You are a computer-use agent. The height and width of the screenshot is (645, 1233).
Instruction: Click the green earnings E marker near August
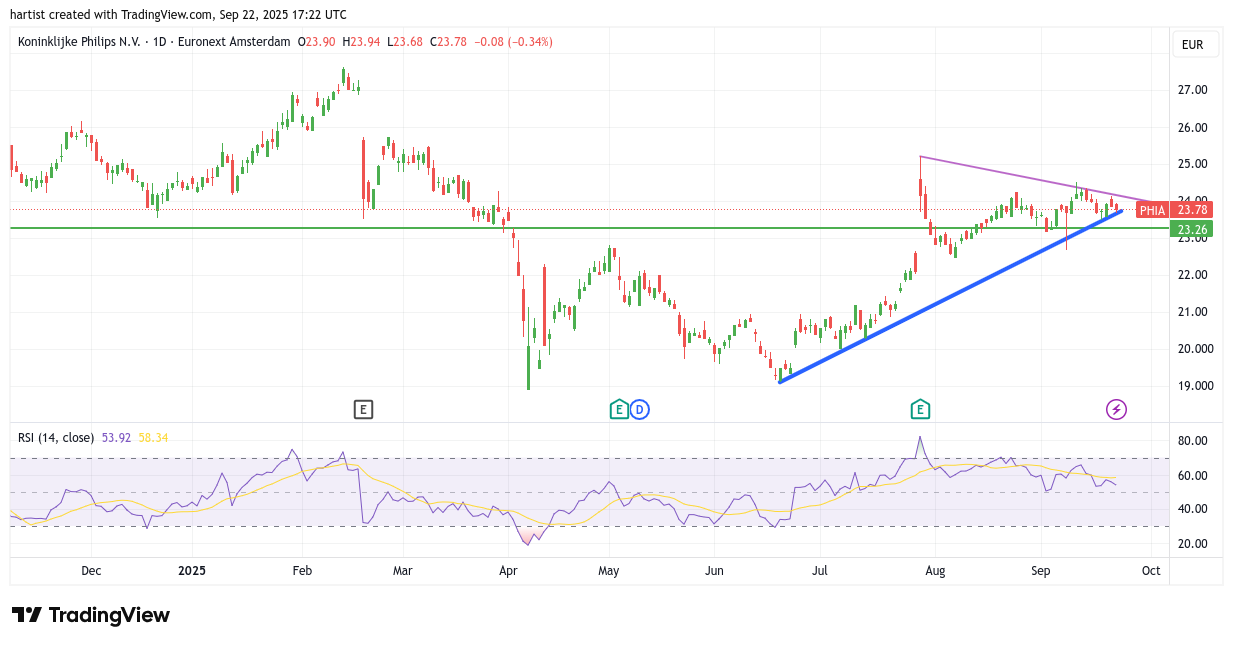(920, 409)
